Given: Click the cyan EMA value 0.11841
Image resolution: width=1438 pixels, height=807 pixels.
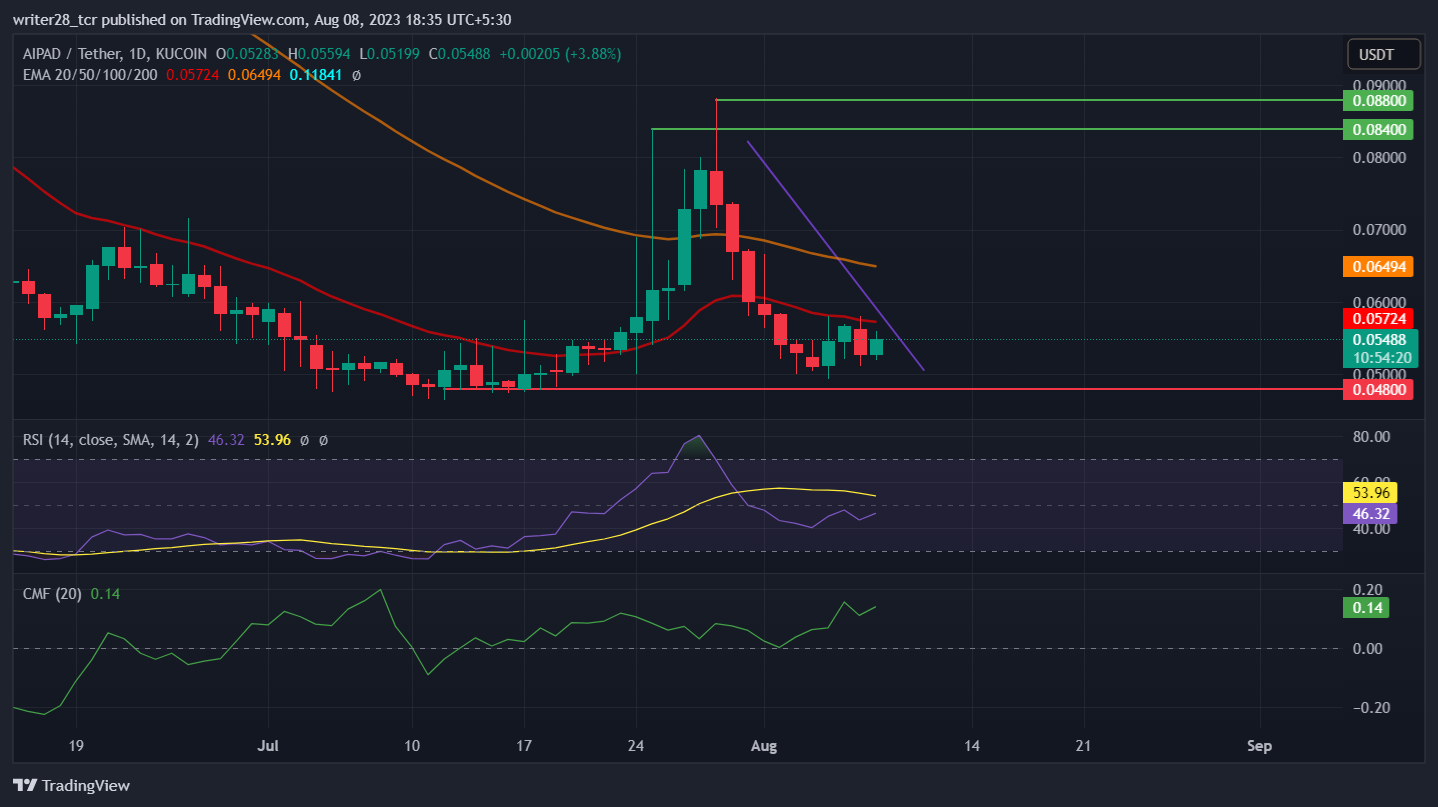Looking at the screenshot, I should click(315, 74).
